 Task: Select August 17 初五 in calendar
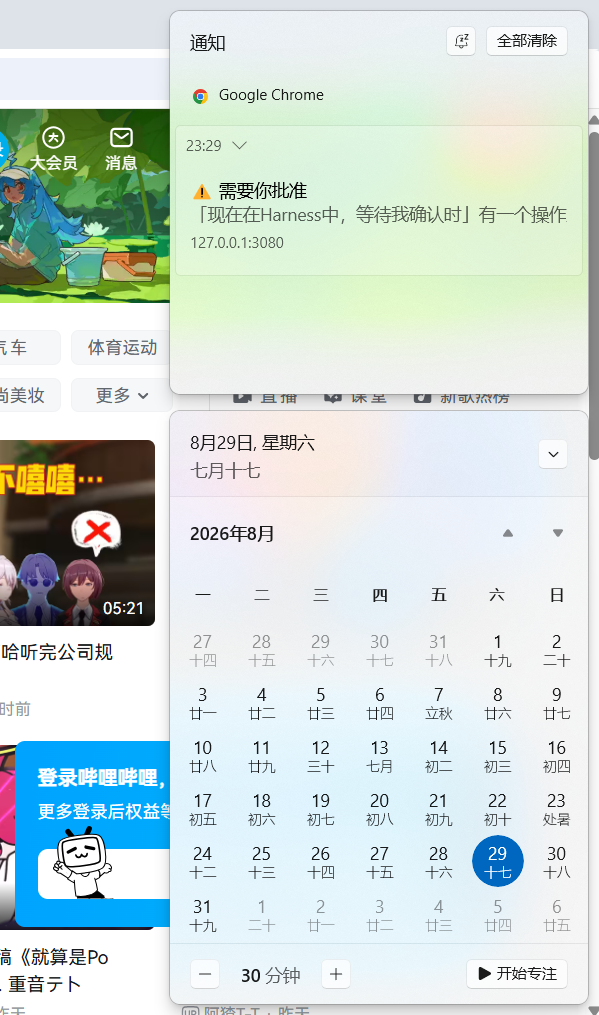(202, 809)
